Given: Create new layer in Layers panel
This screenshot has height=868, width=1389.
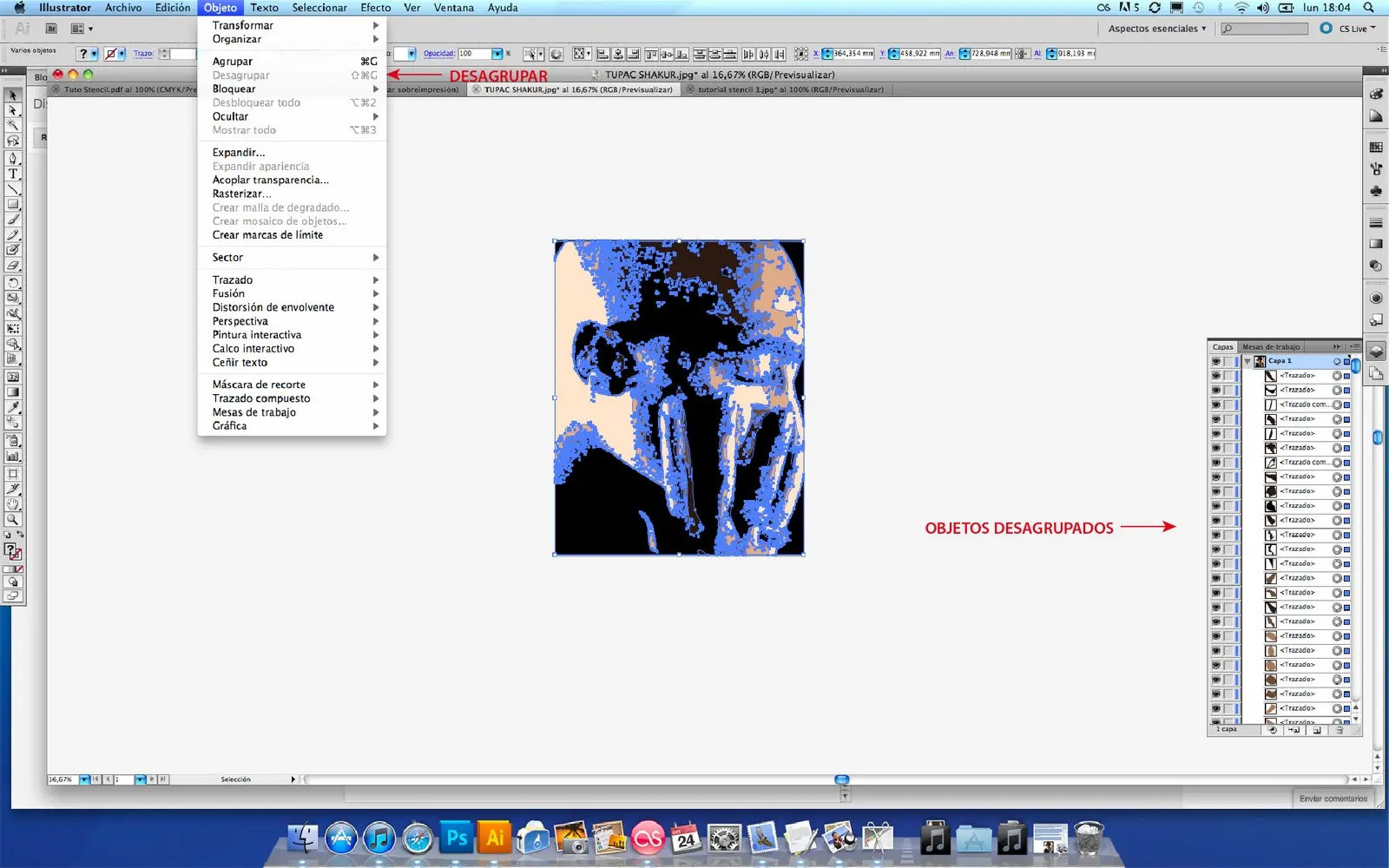Looking at the screenshot, I should (1317, 730).
